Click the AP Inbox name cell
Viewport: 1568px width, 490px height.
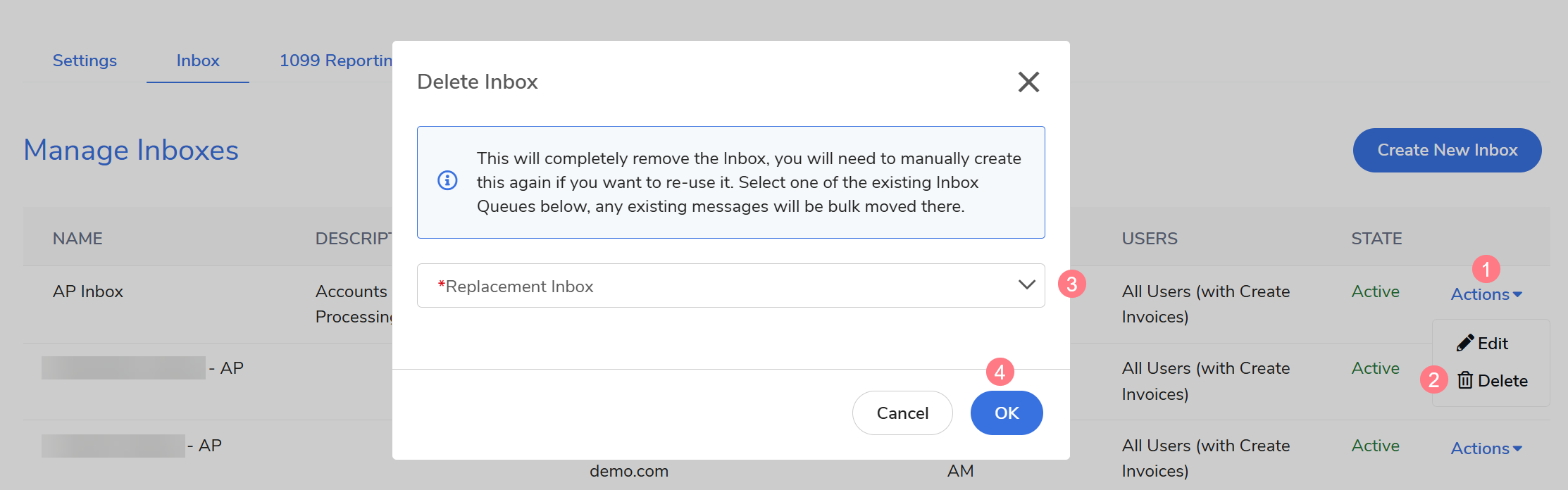tap(88, 291)
